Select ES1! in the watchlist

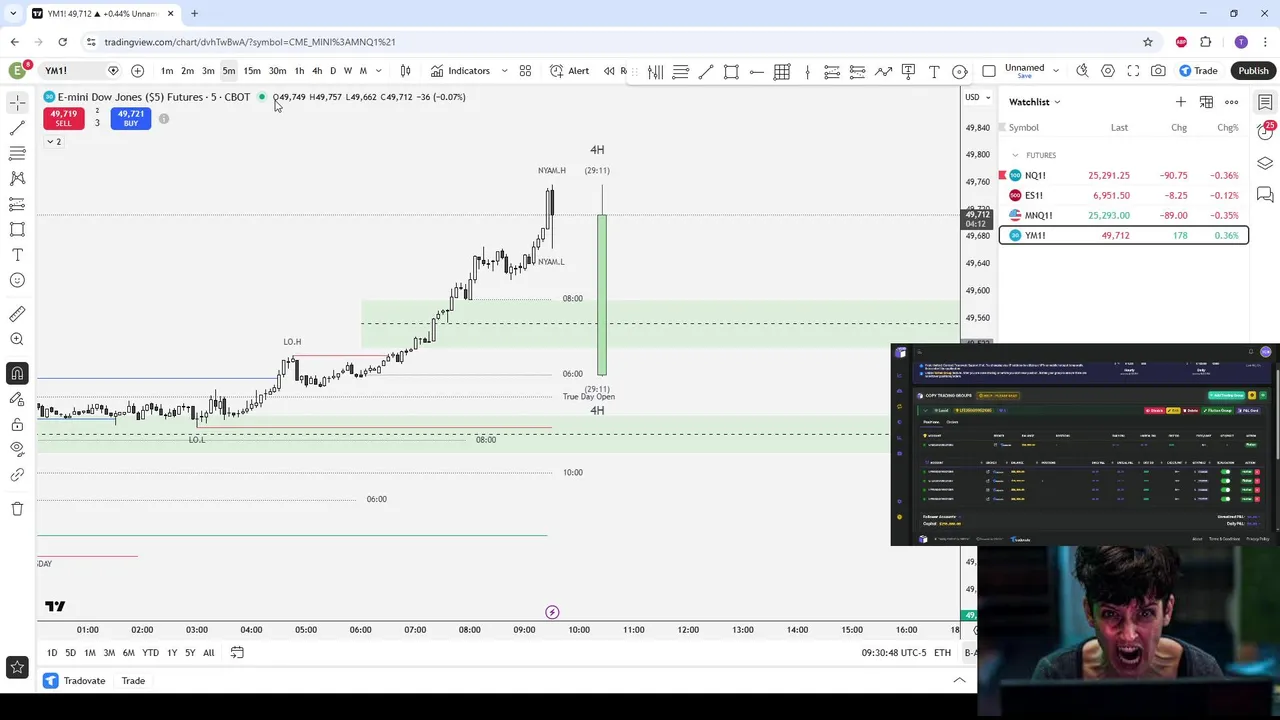tap(1124, 195)
